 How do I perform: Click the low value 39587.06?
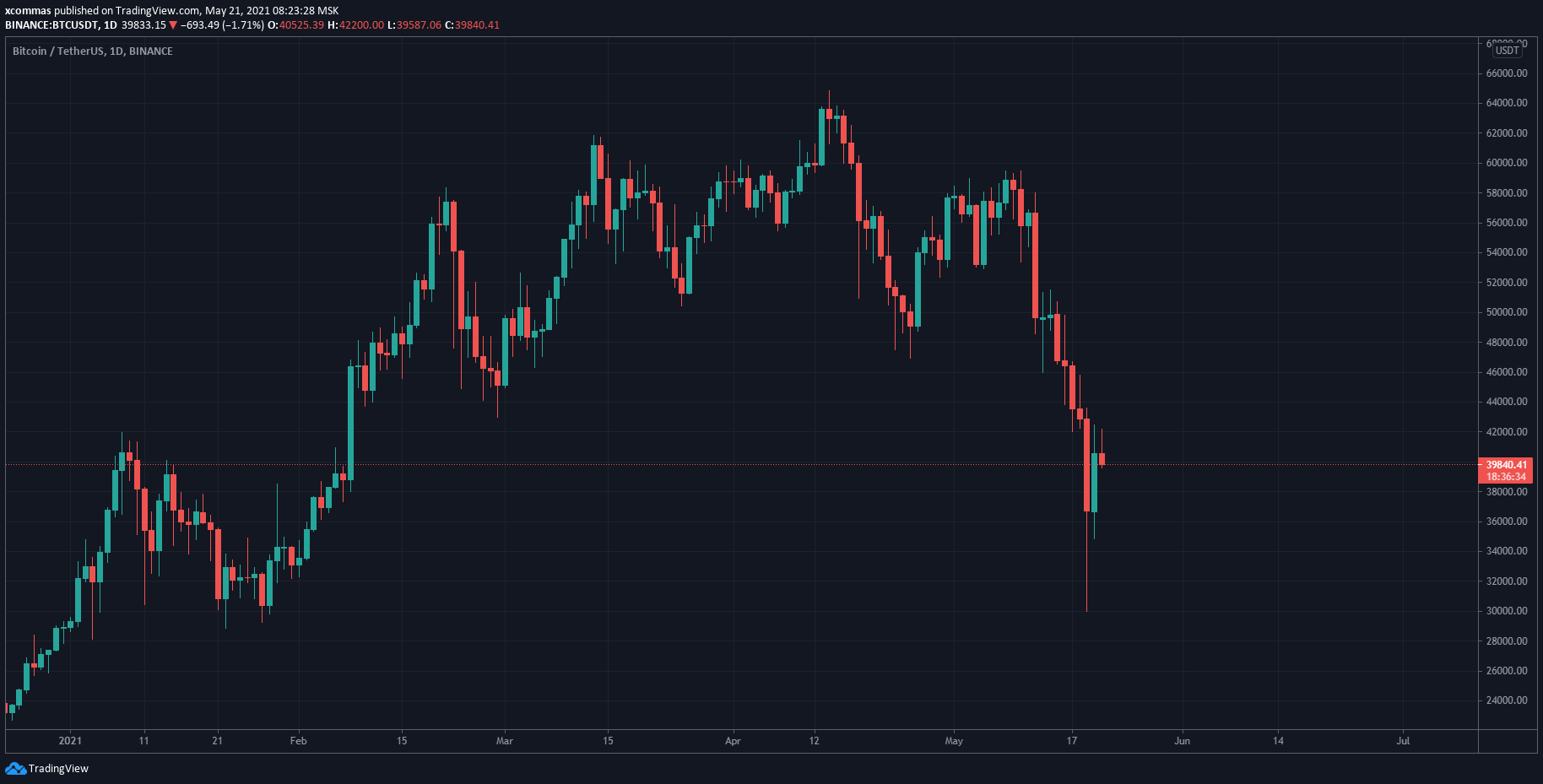point(419,25)
